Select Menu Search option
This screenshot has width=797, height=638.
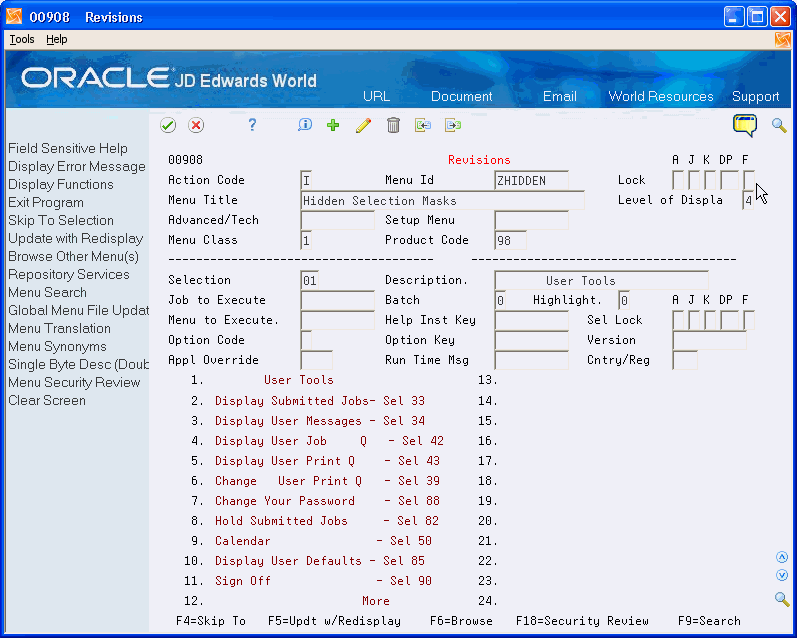(47, 293)
